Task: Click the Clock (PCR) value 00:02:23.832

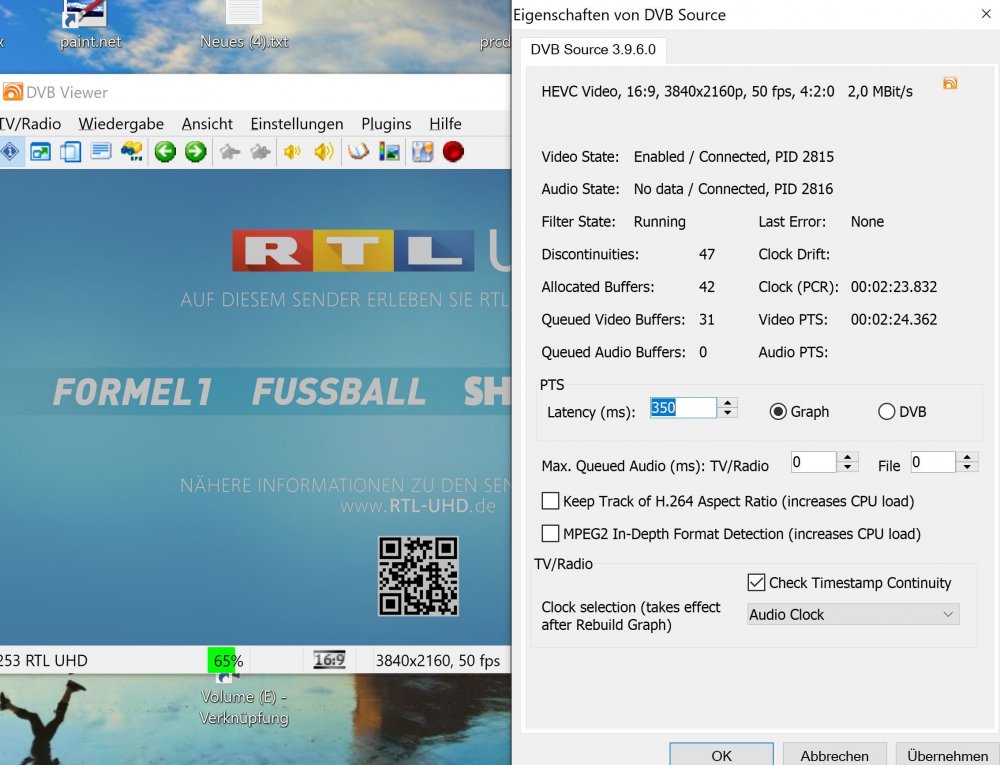Action: pos(893,287)
